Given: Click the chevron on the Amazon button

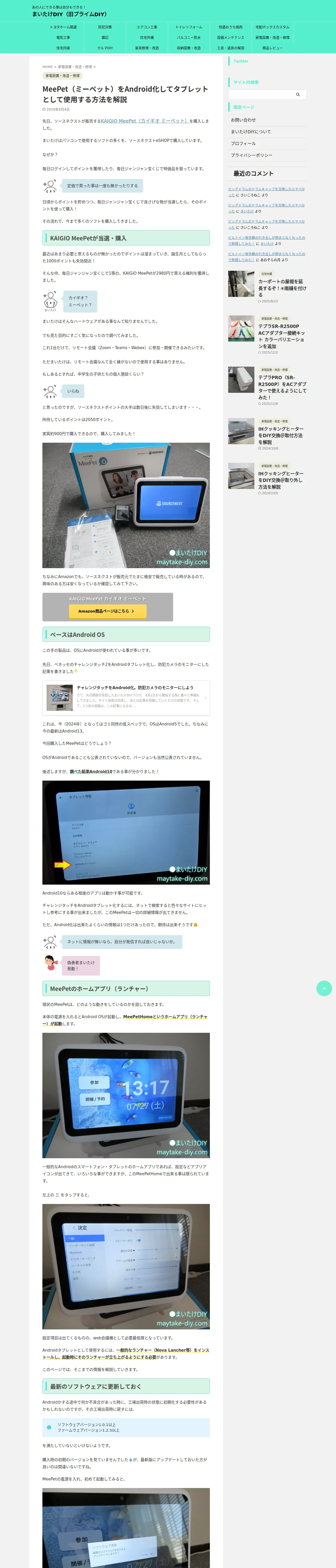Looking at the screenshot, I should pyautogui.click(x=133, y=611).
